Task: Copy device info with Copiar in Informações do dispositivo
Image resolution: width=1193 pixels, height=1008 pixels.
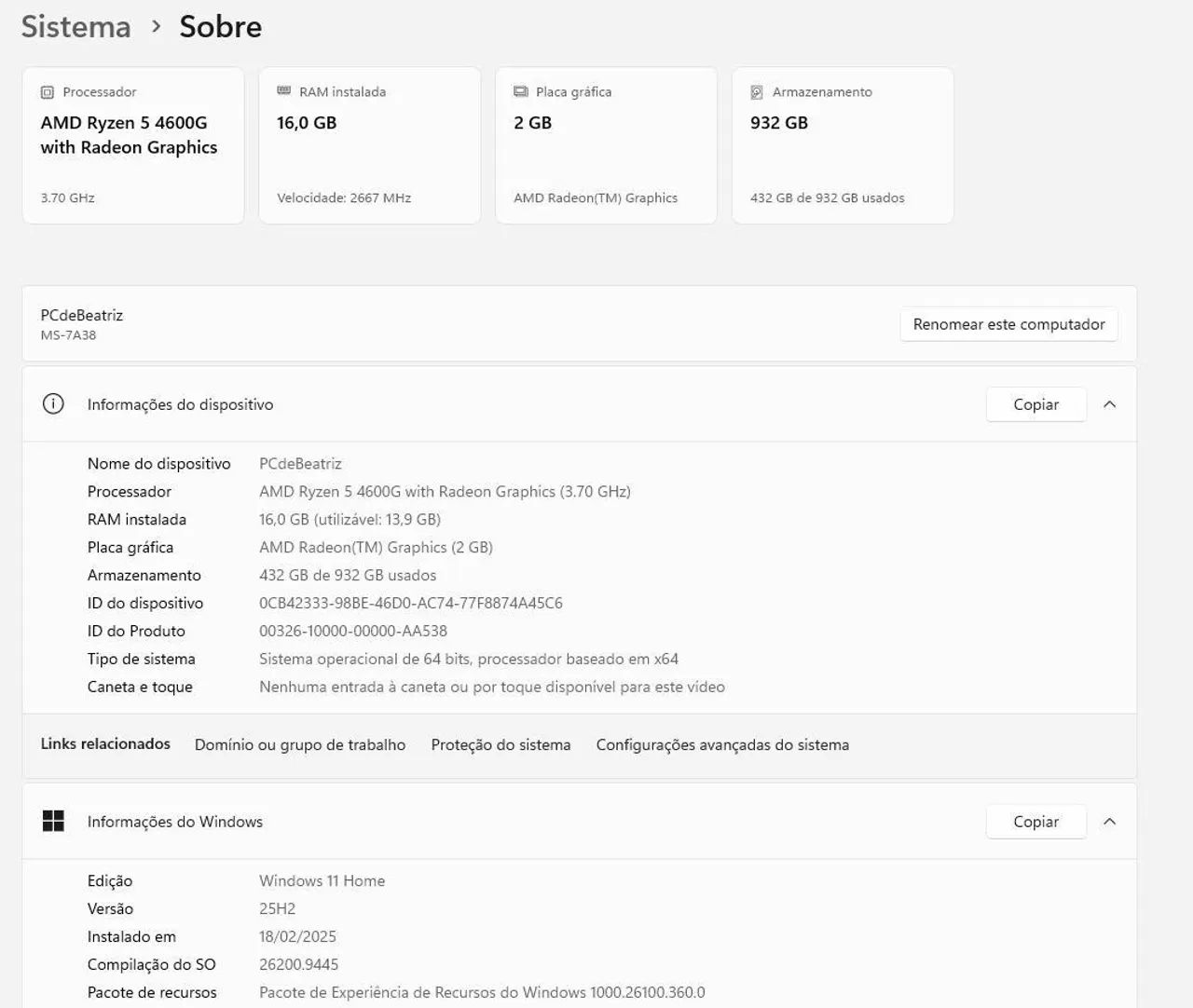Action: point(1035,404)
